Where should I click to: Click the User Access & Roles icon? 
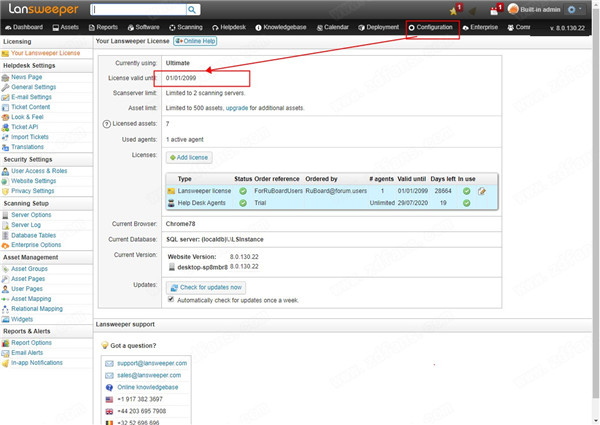5,171
